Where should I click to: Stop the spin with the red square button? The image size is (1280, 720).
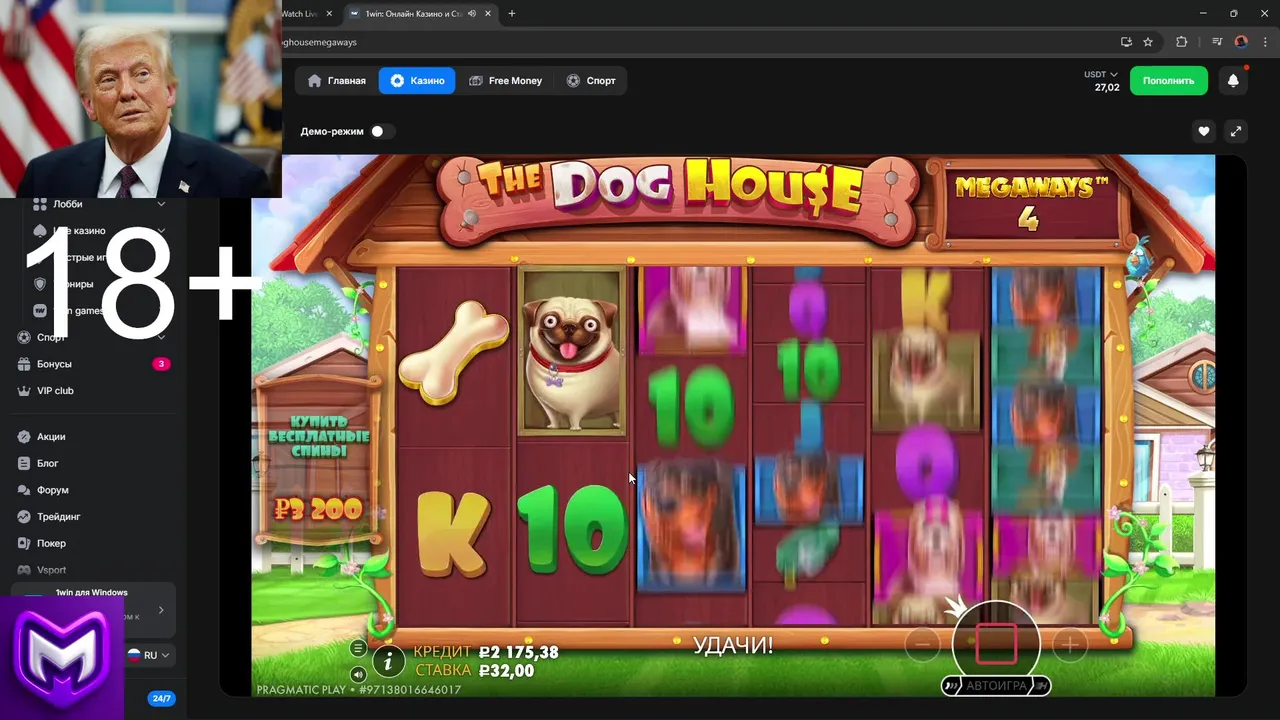(x=996, y=645)
